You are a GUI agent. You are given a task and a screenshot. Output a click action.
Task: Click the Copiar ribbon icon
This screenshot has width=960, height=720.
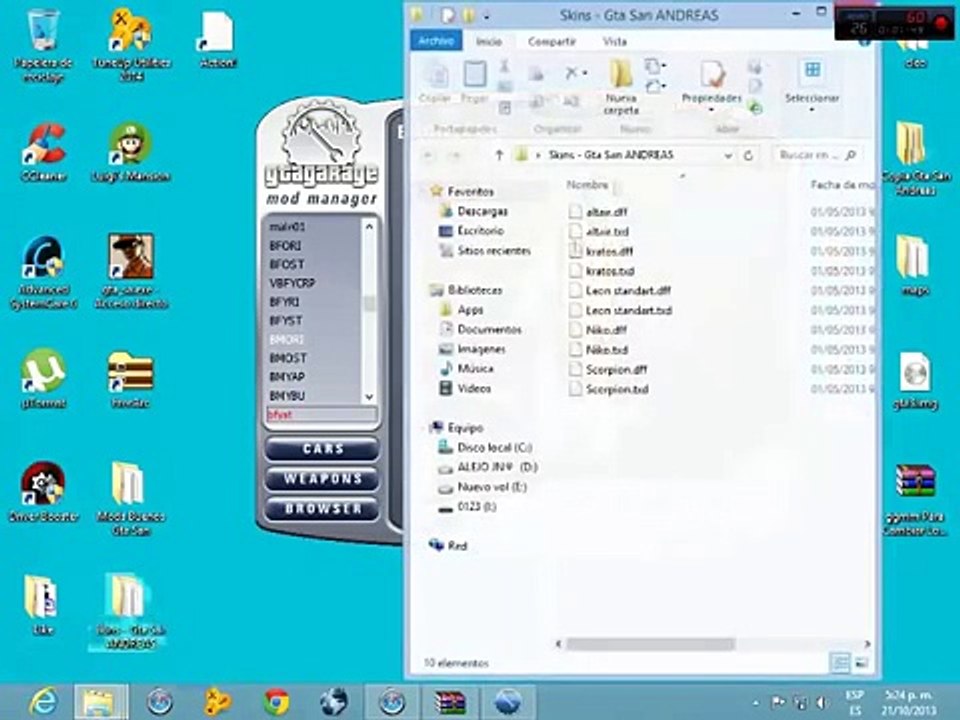[436, 81]
